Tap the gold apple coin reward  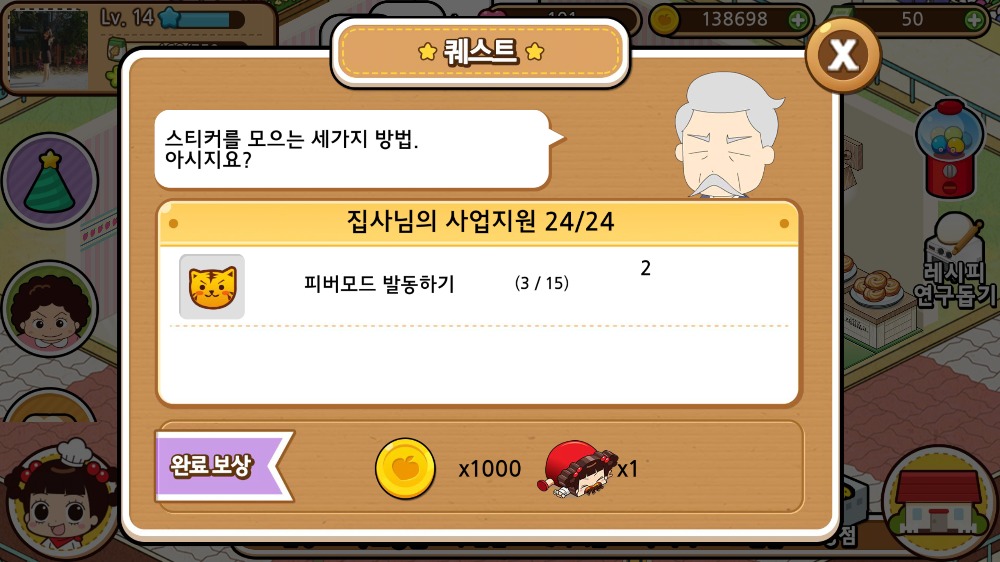click(x=405, y=469)
